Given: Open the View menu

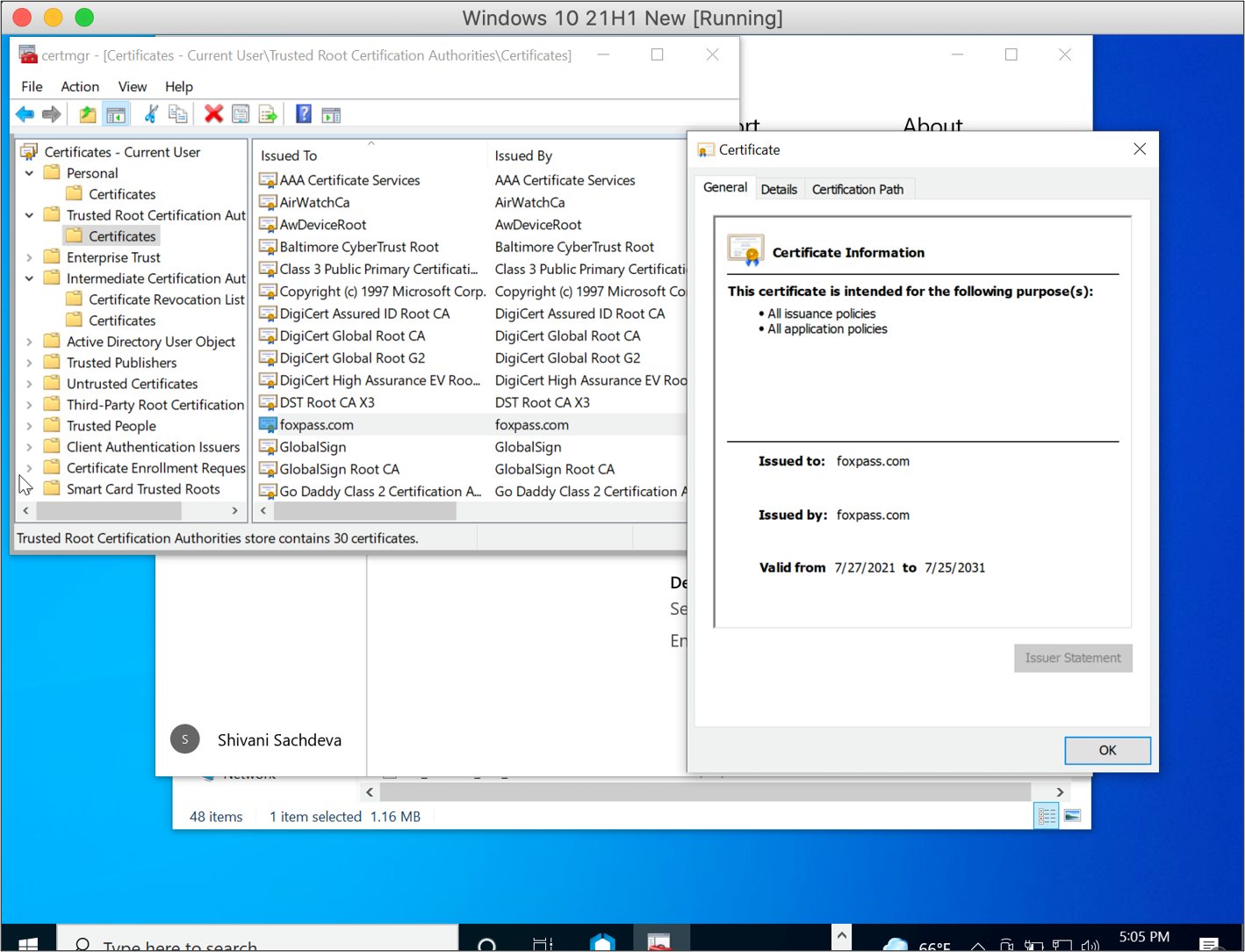Looking at the screenshot, I should click(x=133, y=86).
